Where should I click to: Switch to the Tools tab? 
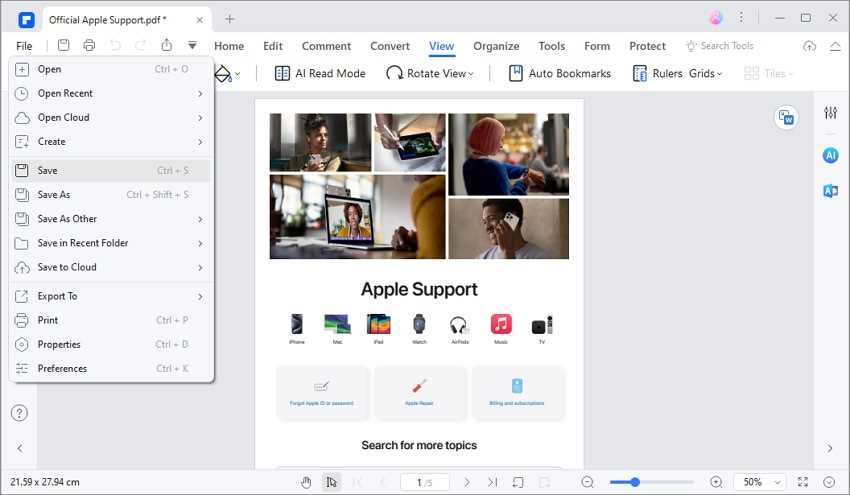coord(551,46)
